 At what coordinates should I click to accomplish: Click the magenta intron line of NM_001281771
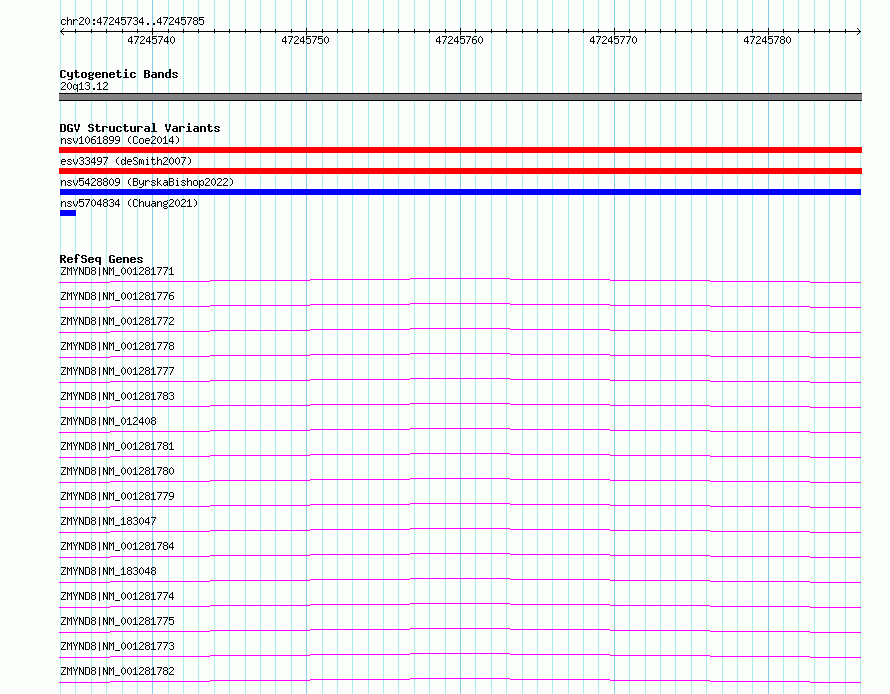point(460,279)
